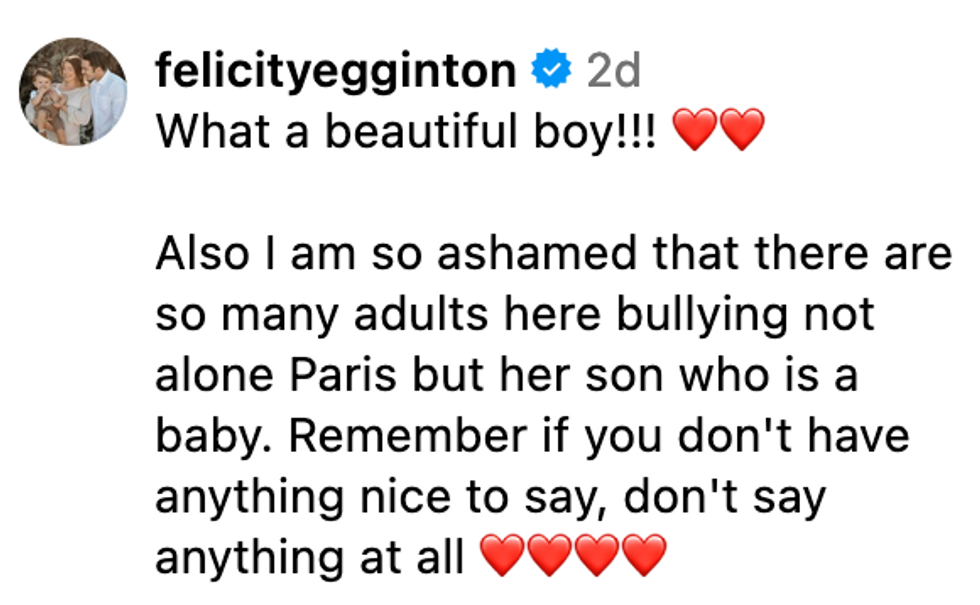The height and width of the screenshot is (605, 980).
Task: Click second heart after "beautiful boy!!!"
Action: pos(741,131)
